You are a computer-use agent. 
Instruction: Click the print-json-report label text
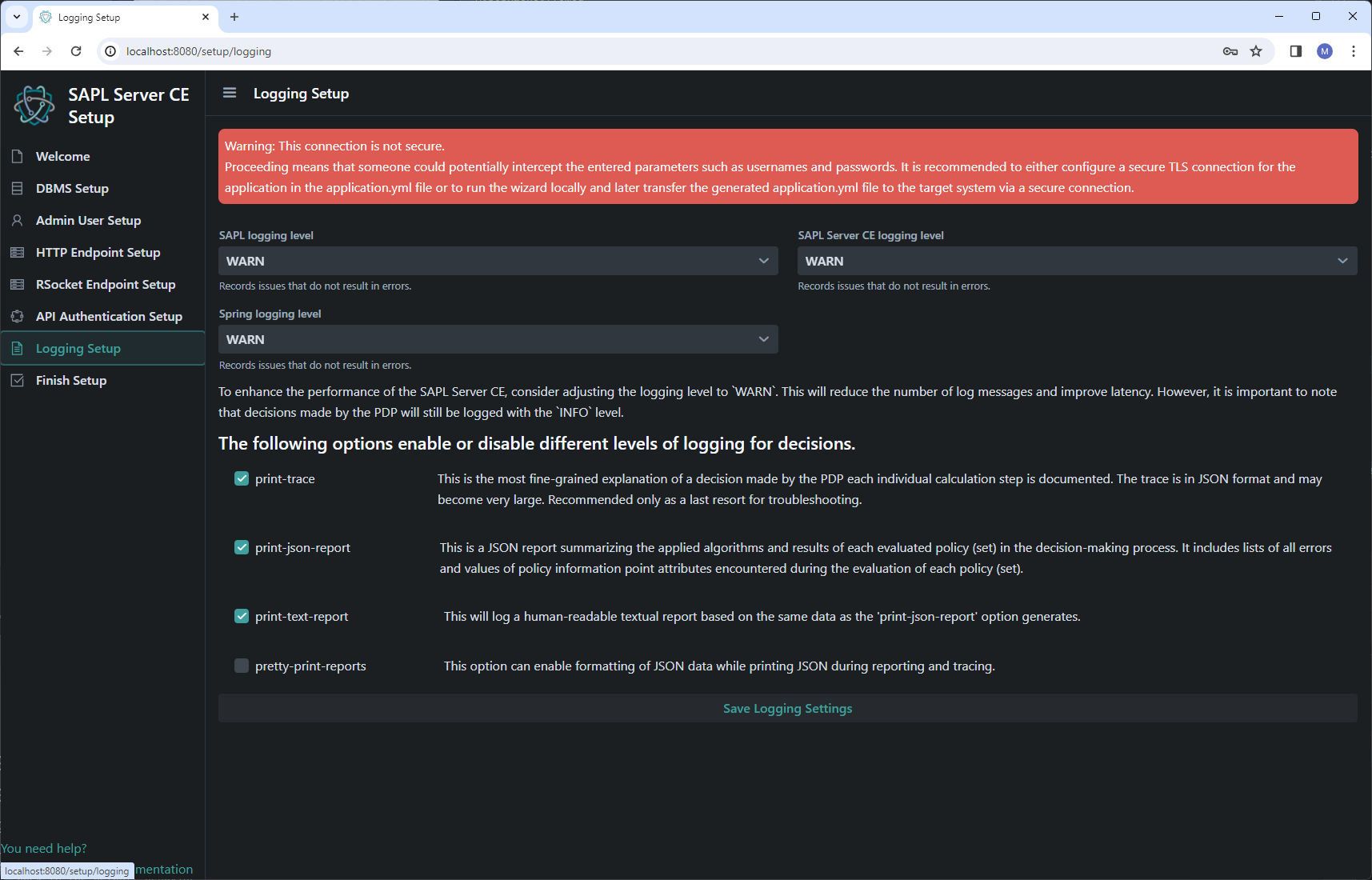[302, 547]
